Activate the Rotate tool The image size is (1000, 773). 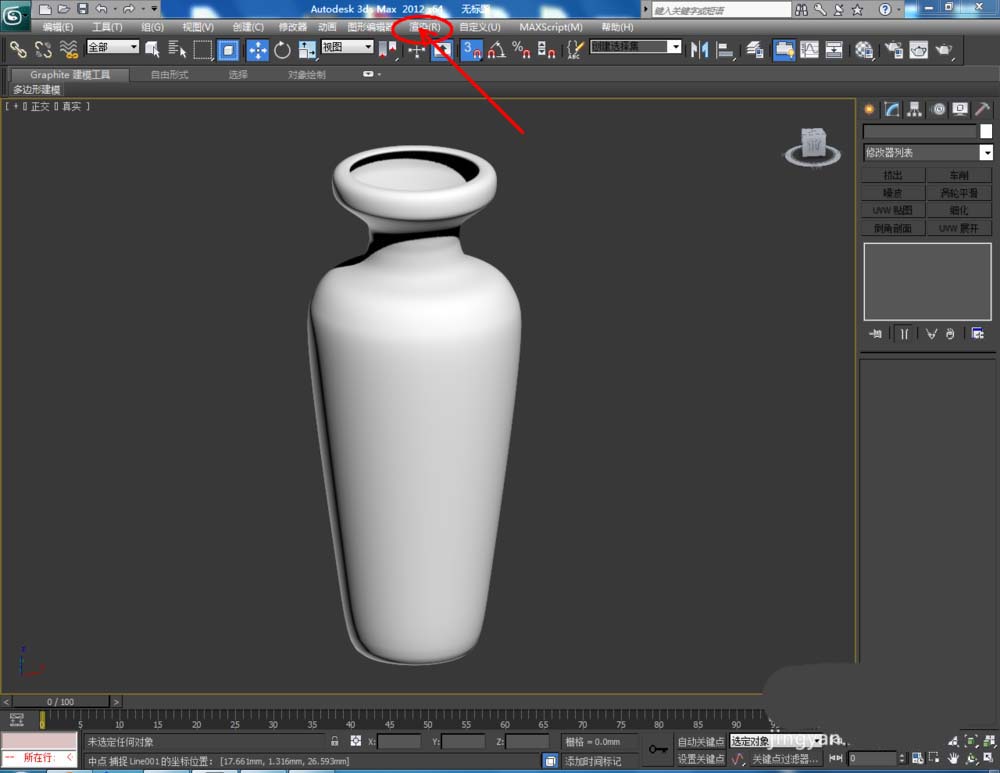pyautogui.click(x=282, y=49)
